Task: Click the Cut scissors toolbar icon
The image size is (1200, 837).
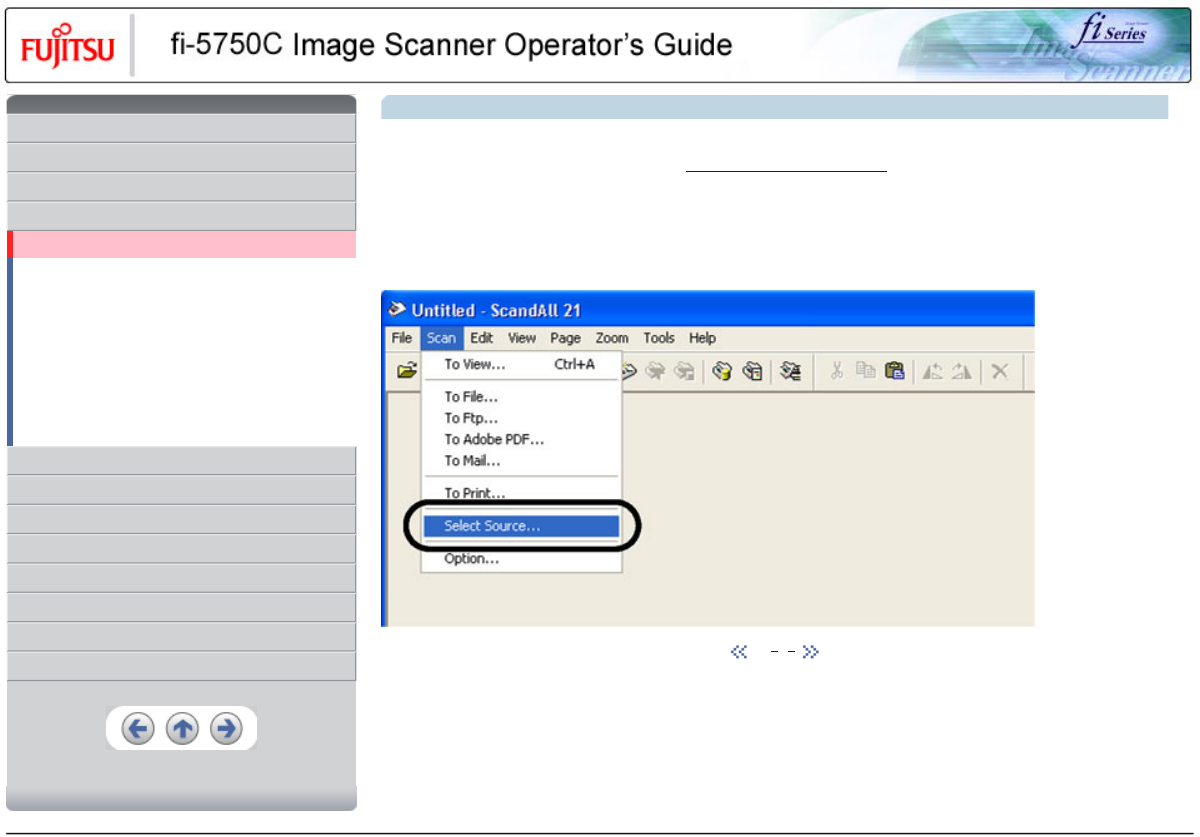Action: [x=838, y=371]
